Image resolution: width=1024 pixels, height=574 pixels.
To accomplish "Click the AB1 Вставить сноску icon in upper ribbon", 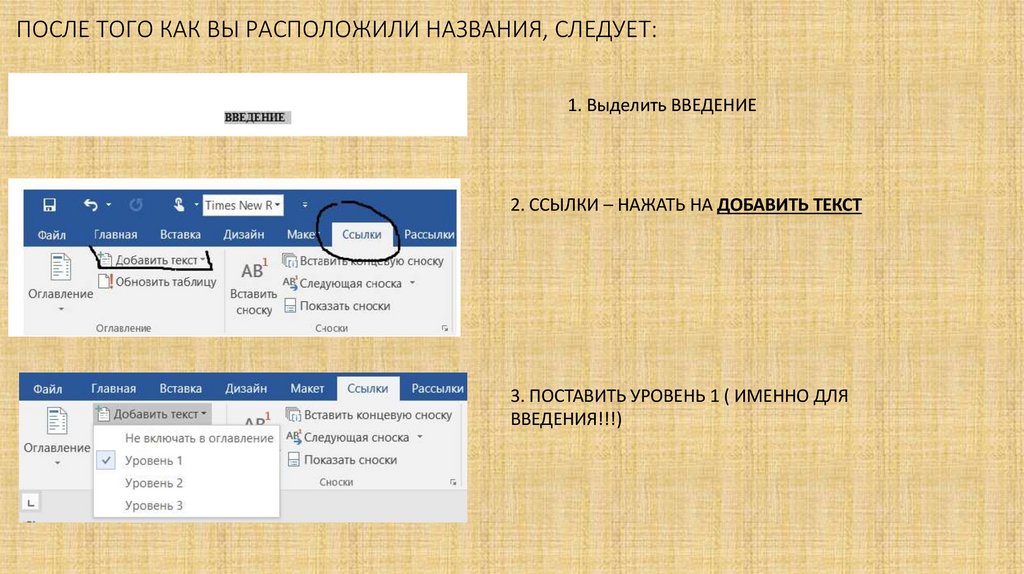I will click(254, 270).
